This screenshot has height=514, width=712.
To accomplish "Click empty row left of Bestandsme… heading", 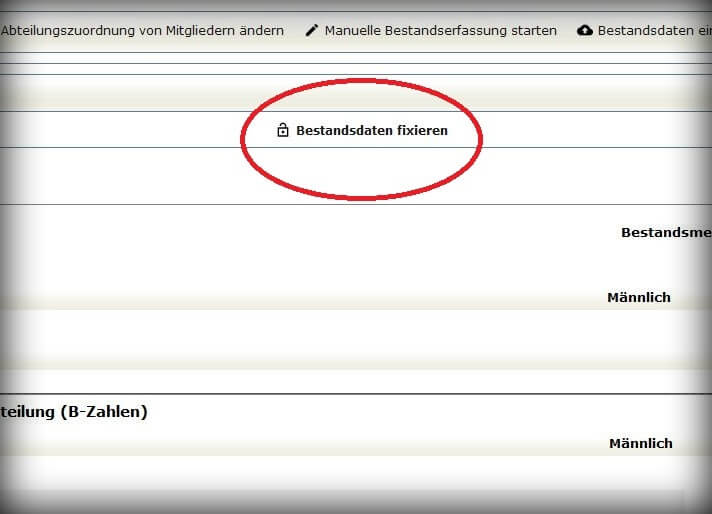I will coord(300,232).
